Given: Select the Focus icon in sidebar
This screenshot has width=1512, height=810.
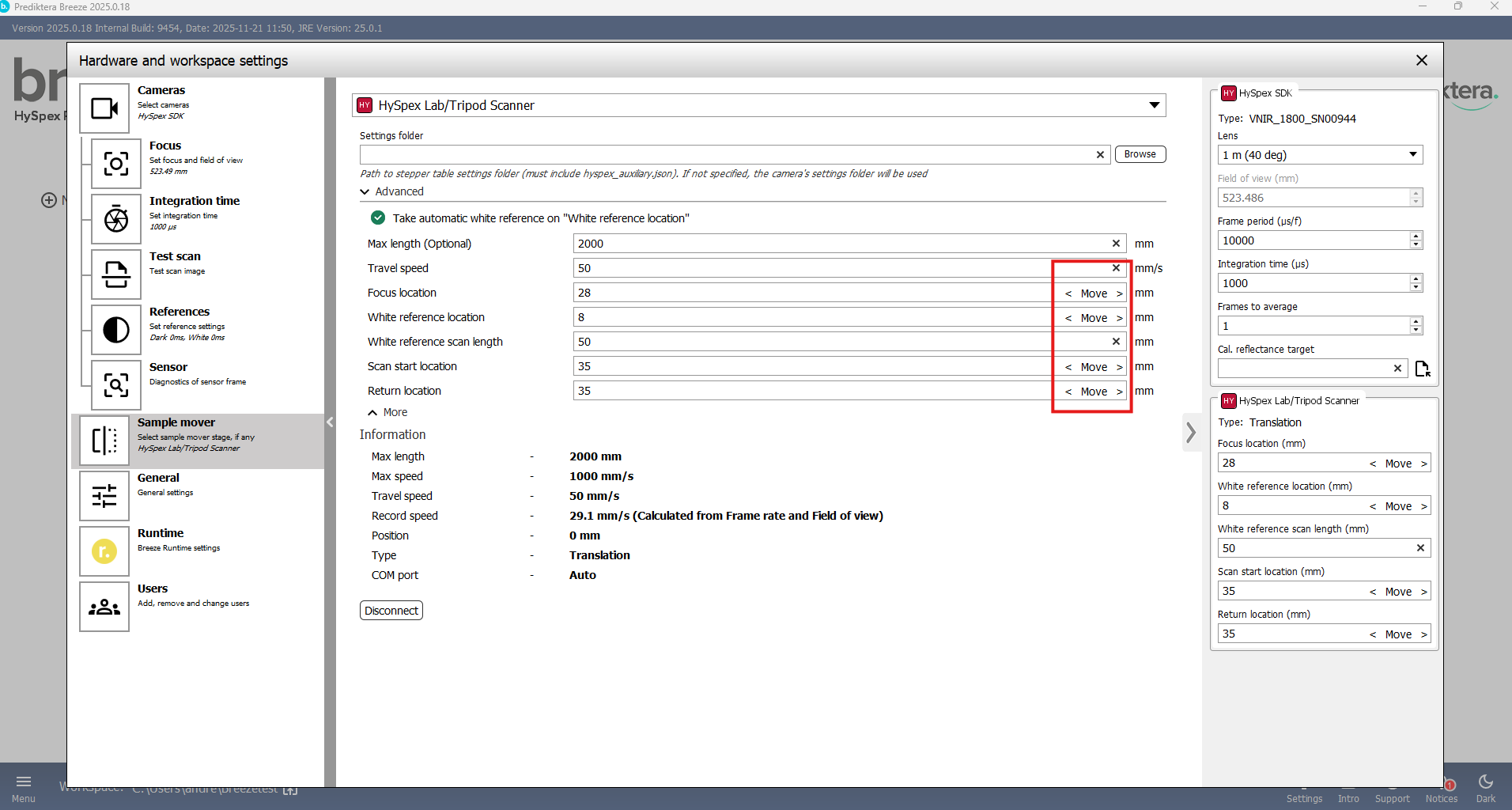Looking at the screenshot, I should [x=116, y=164].
